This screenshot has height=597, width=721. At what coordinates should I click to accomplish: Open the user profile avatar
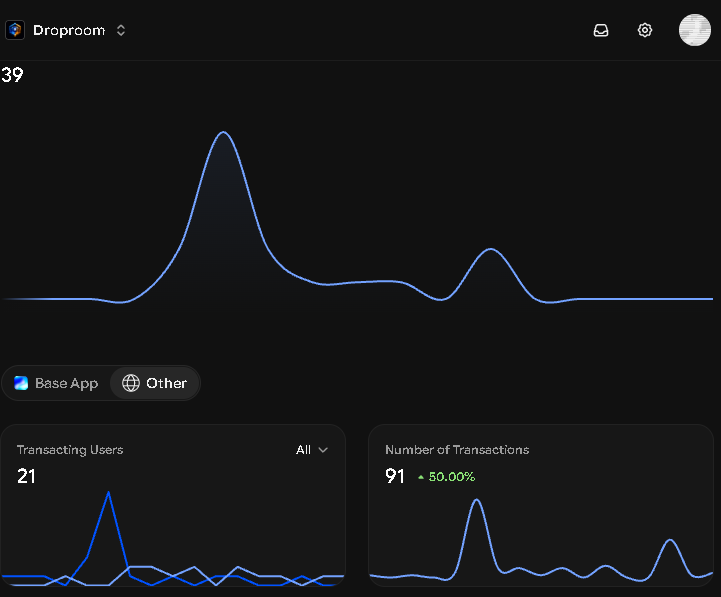coord(695,30)
